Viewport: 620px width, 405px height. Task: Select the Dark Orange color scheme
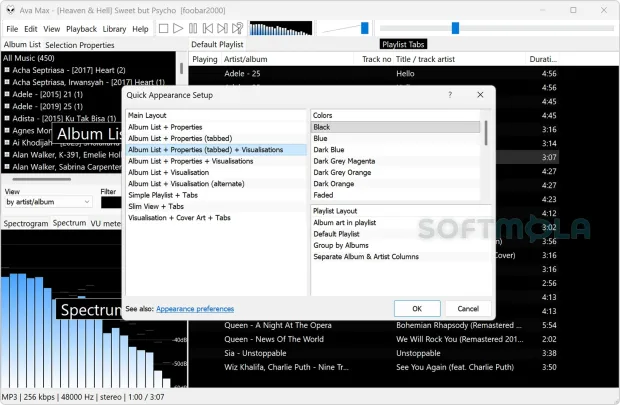tap(396, 184)
